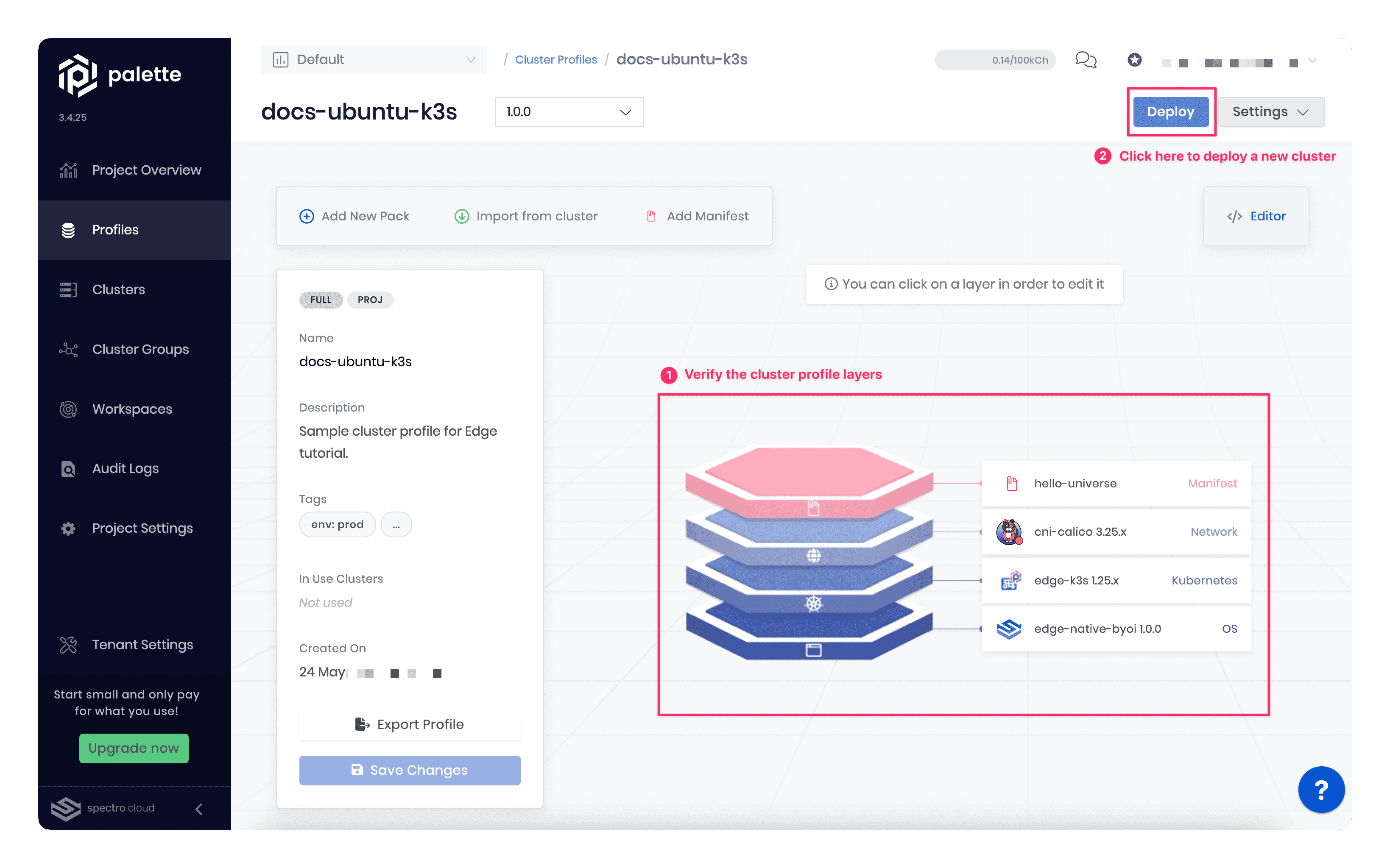Click the env: prod tag

click(337, 525)
